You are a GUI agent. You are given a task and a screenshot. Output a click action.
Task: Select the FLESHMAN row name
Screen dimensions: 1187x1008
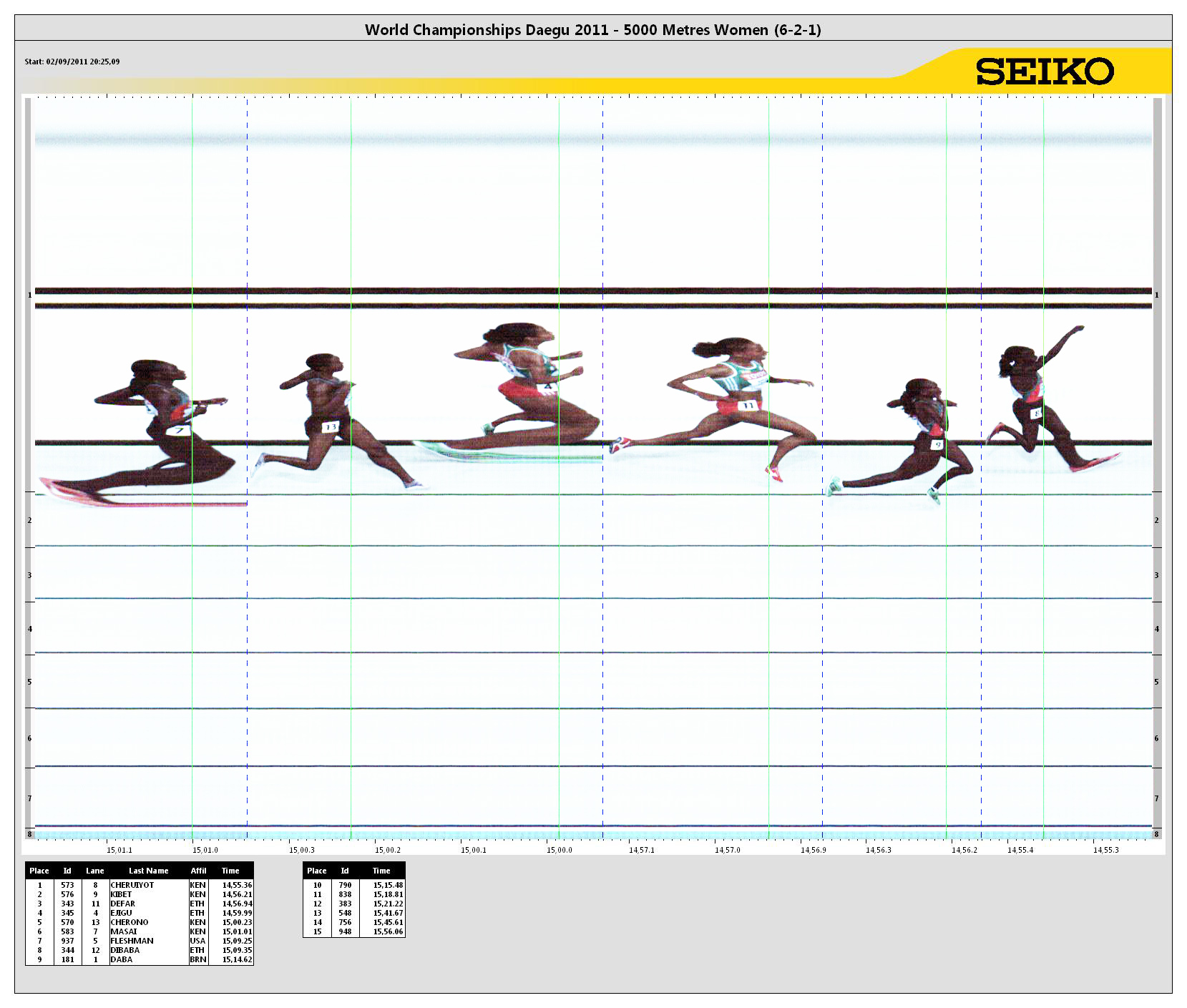(x=132, y=941)
